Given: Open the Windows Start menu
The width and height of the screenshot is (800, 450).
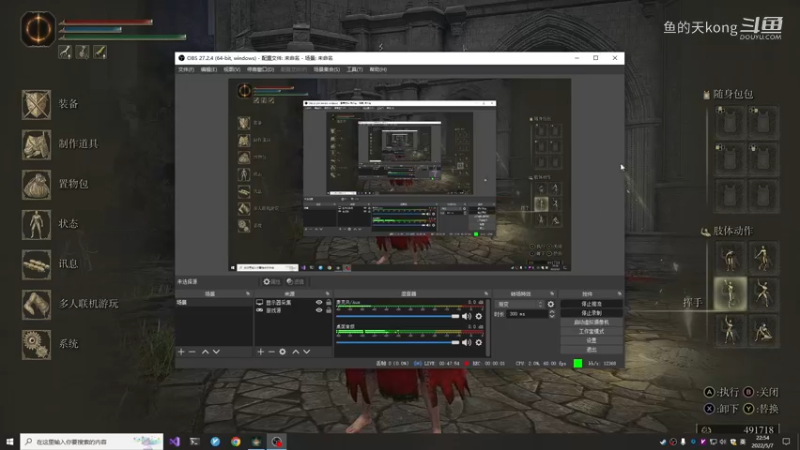Looking at the screenshot, I should [x=10, y=441].
